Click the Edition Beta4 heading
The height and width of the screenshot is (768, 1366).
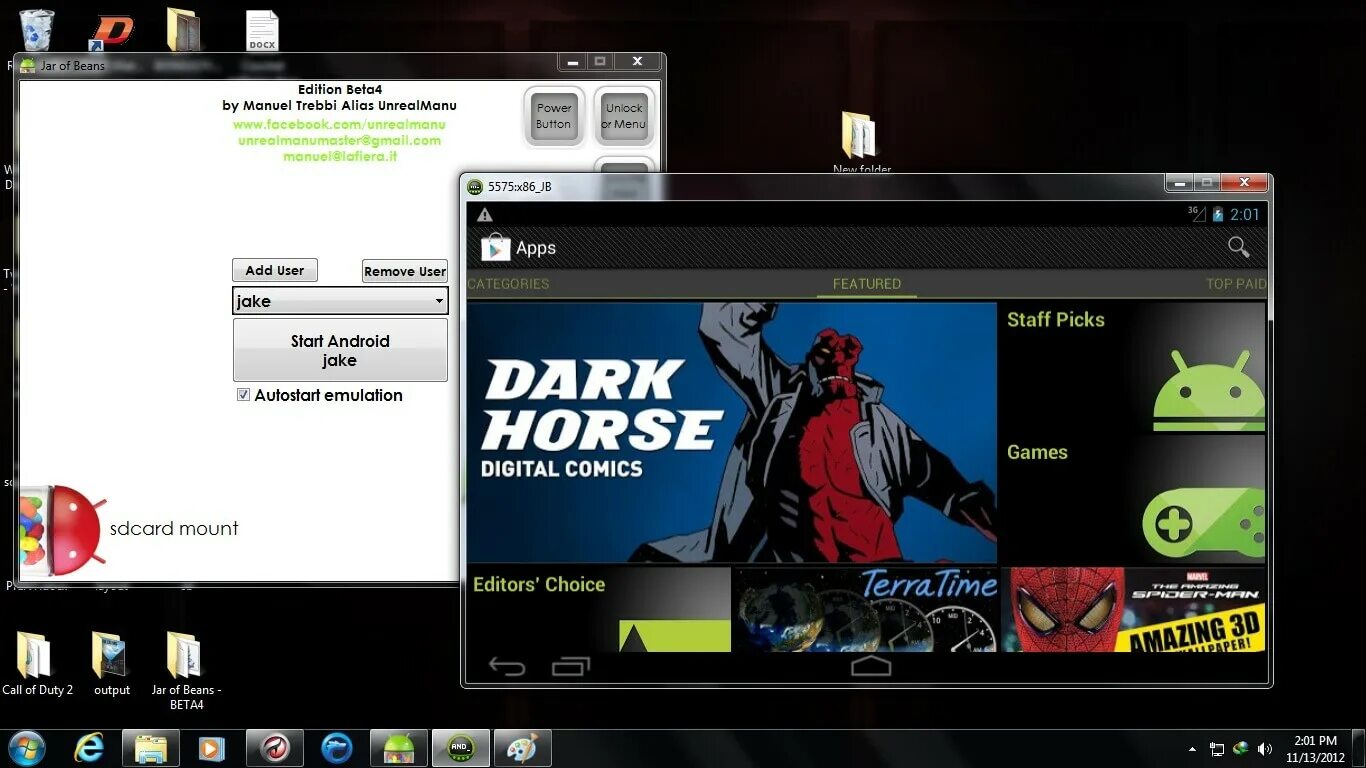pos(340,89)
